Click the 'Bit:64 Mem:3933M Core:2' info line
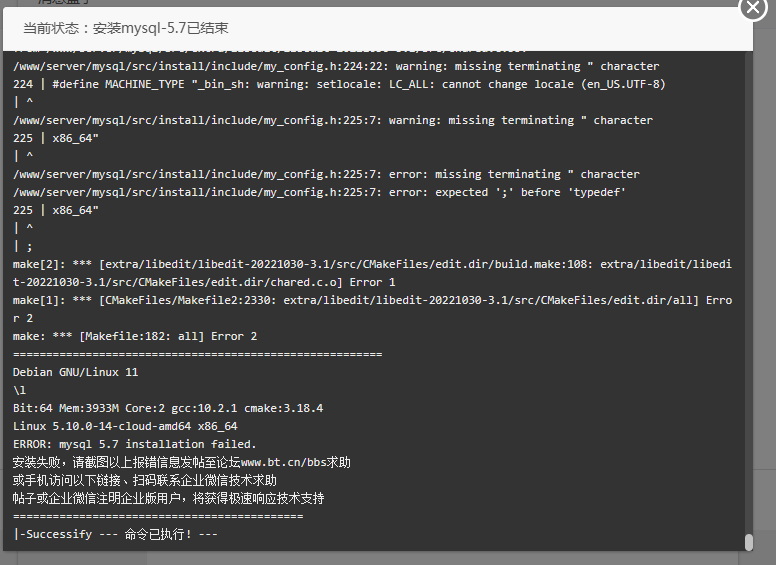776x565 pixels. coord(168,408)
